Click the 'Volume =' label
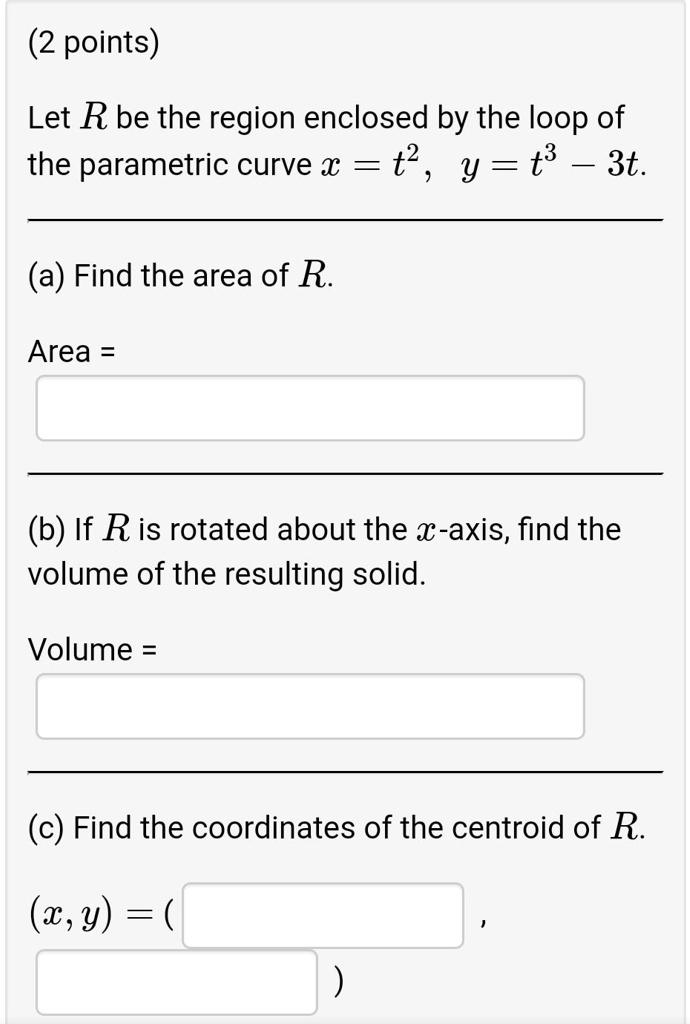690x1024 pixels. pos(91,649)
